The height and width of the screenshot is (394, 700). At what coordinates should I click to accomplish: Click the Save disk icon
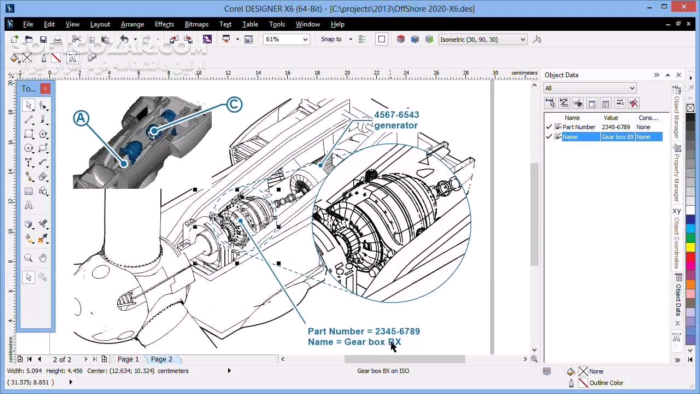(43, 39)
